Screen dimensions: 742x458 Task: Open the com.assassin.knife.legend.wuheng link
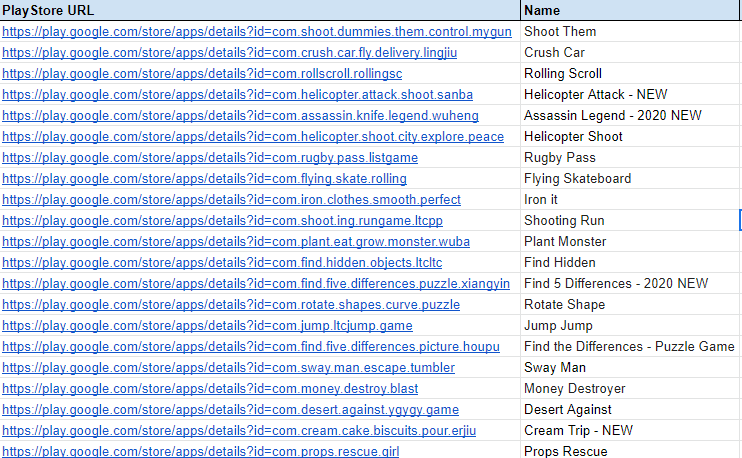pos(240,115)
